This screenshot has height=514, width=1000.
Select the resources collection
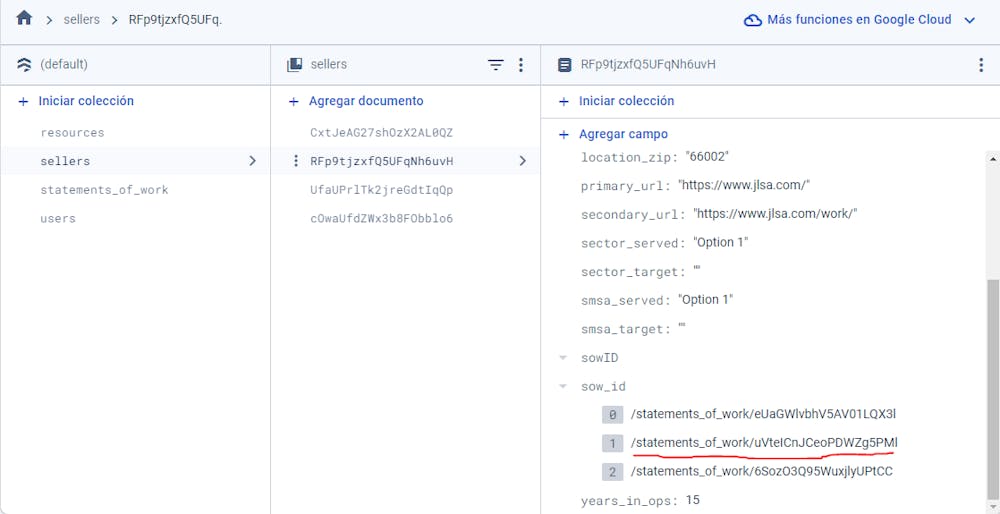[x=72, y=132]
